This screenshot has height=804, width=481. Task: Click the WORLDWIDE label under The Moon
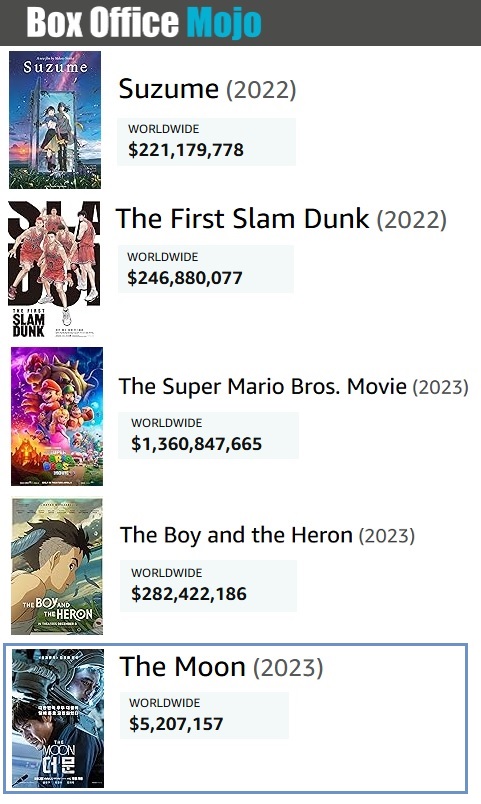165,703
